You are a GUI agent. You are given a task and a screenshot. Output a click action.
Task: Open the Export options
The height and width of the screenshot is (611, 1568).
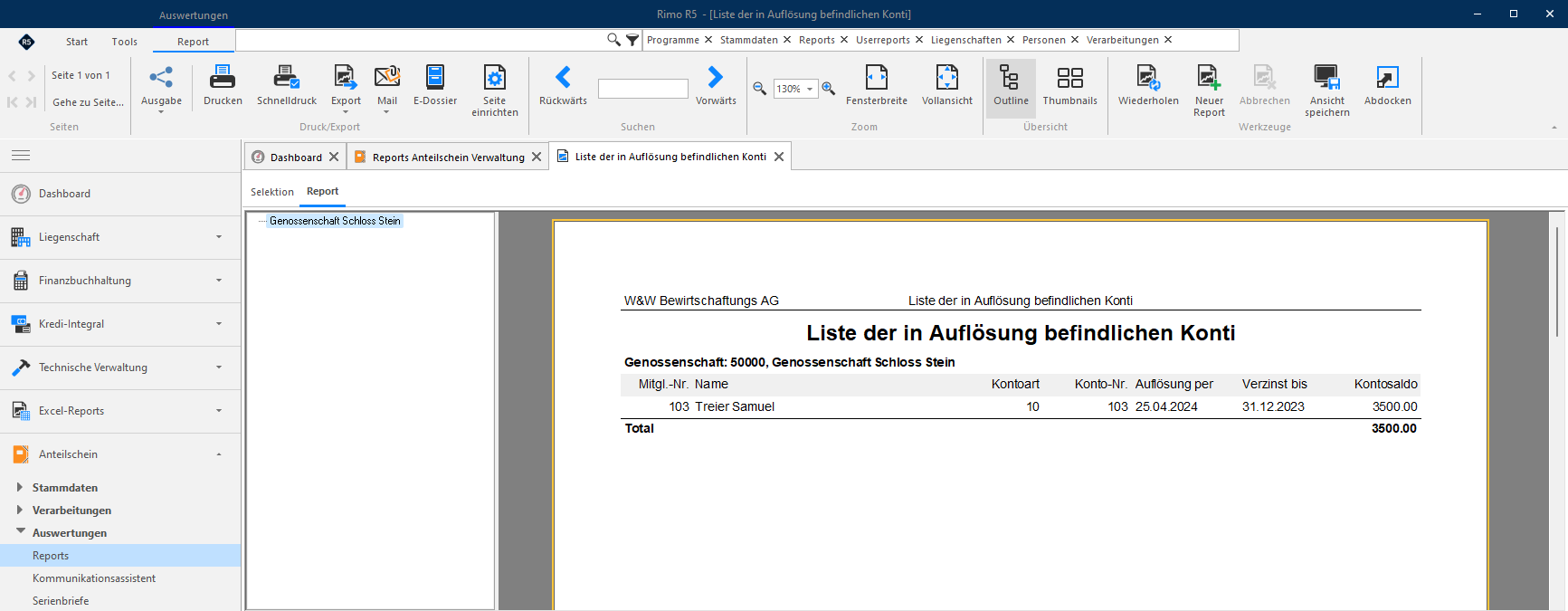tap(346, 87)
